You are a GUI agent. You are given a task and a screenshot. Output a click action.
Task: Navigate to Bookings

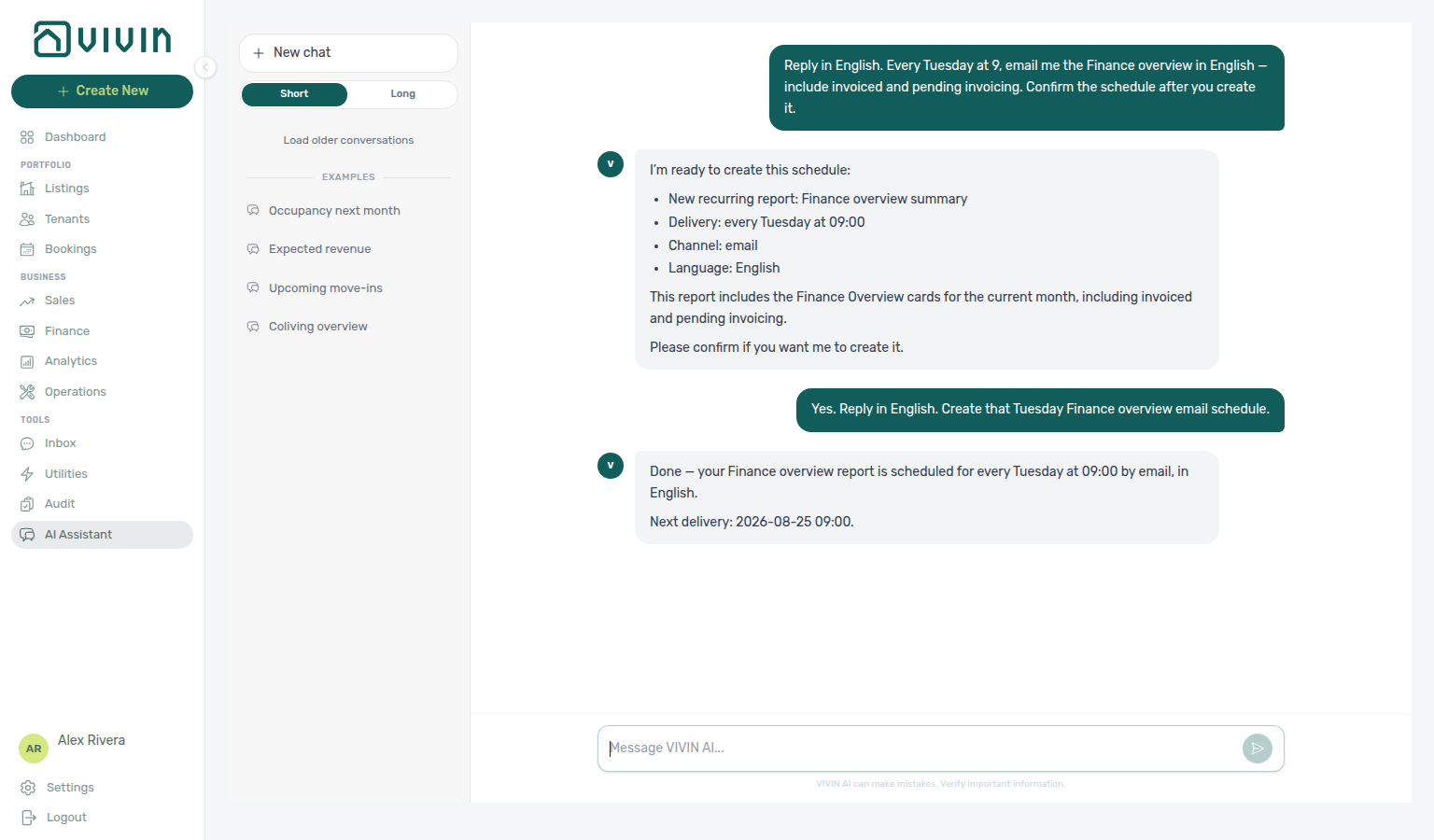[102, 249]
